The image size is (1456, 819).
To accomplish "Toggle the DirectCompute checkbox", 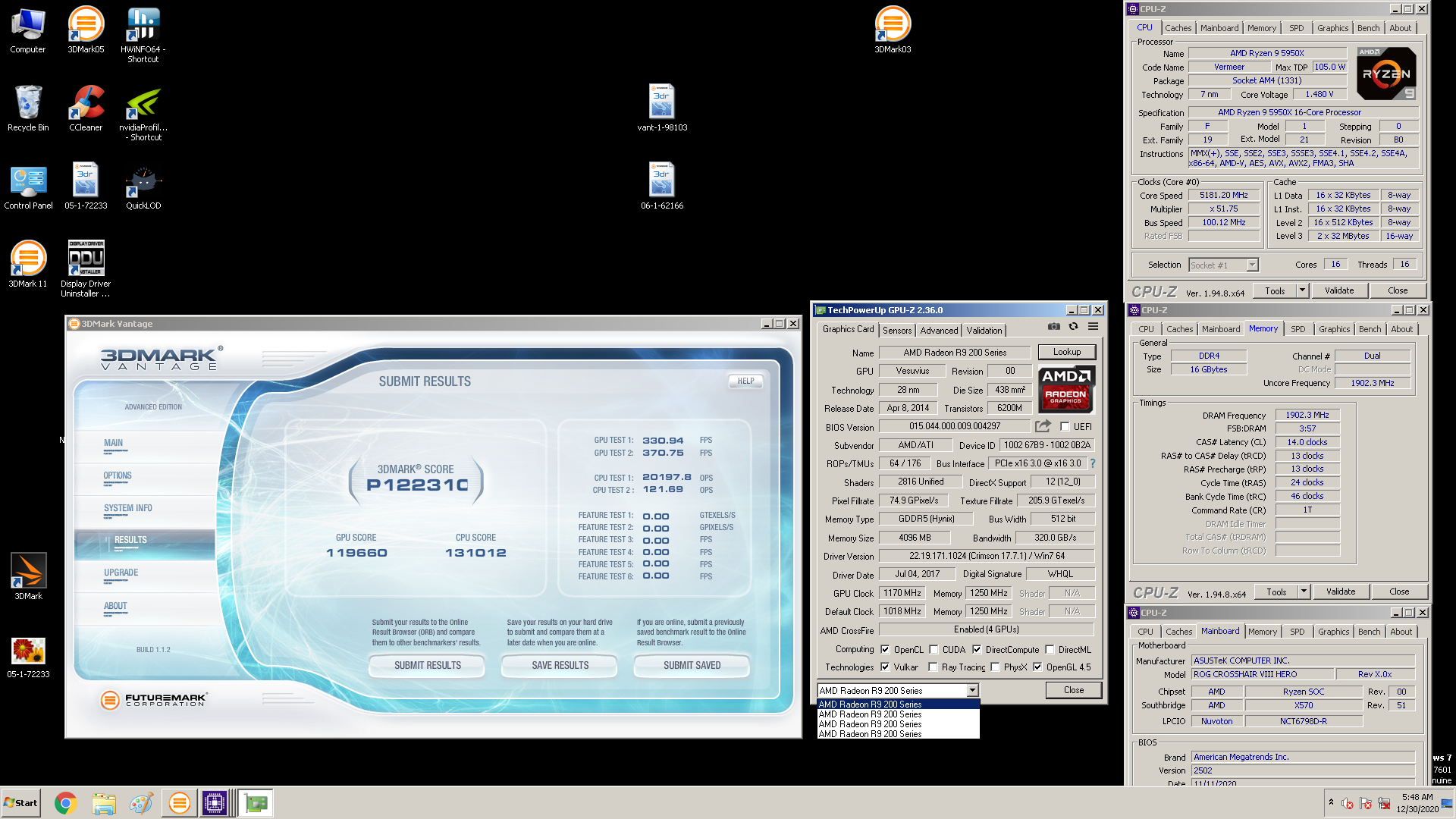I will (x=977, y=649).
